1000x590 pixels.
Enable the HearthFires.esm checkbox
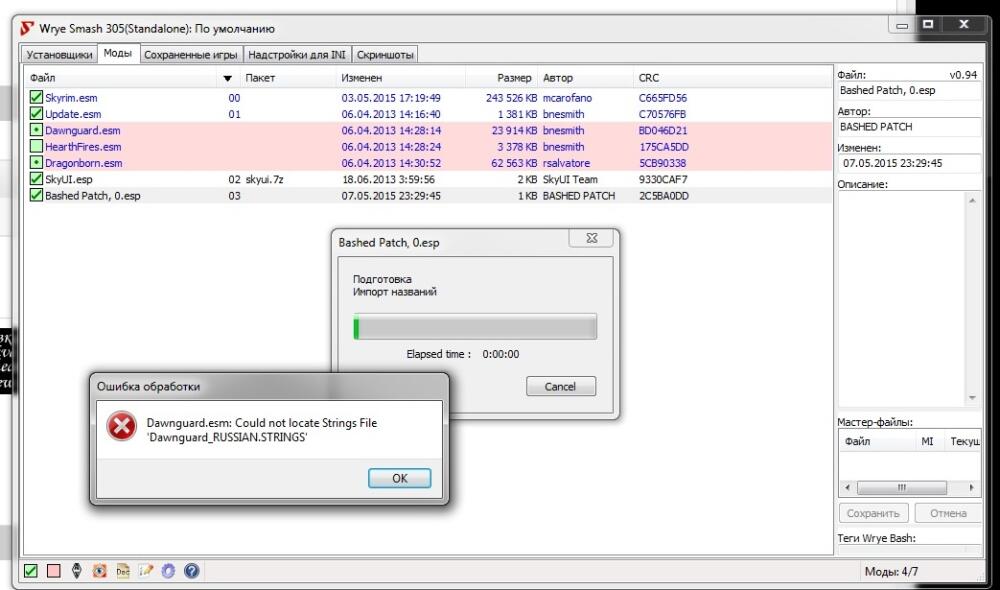pyautogui.click(x=36, y=147)
